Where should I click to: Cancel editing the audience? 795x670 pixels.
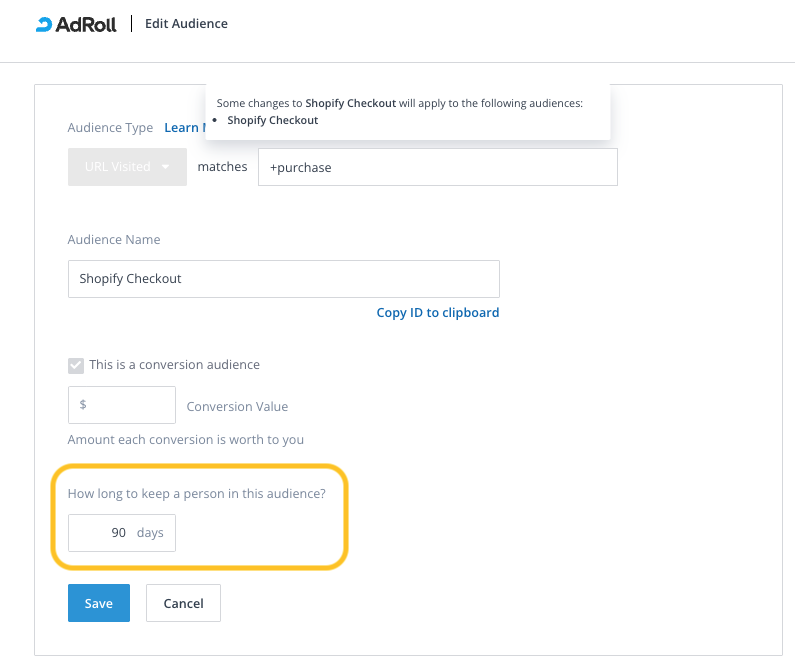[183, 603]
